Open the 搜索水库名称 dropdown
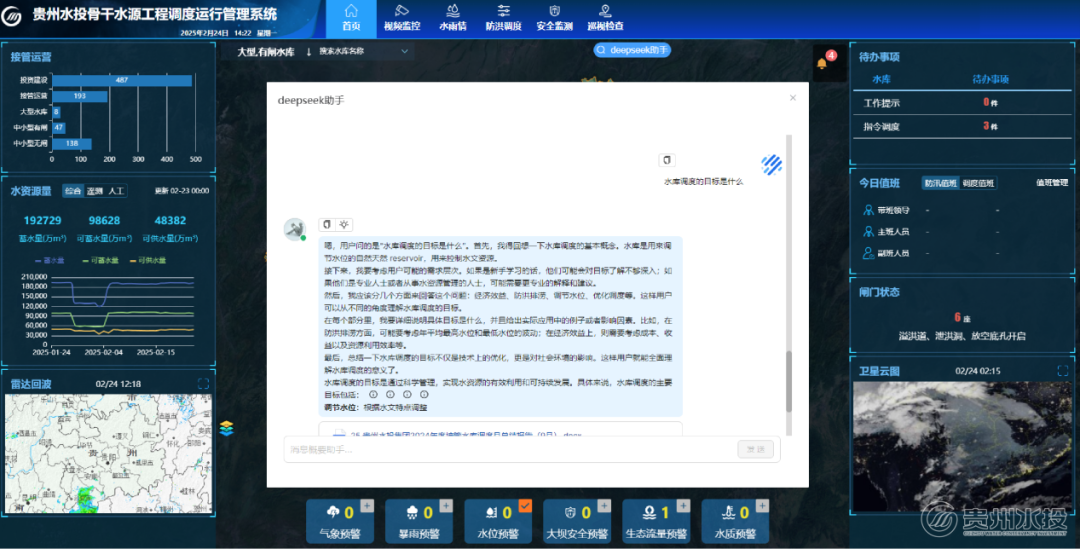 [364, 51]
